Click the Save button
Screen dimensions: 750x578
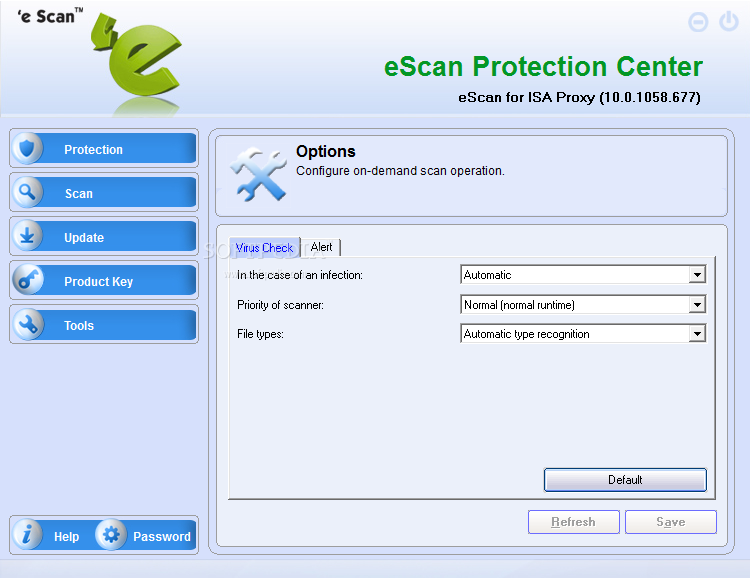[x=671, y=522]
